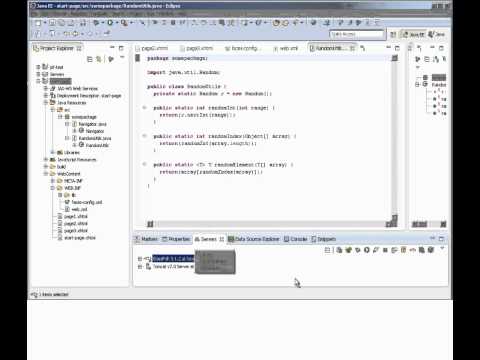Collapse the randomElement method code fold

coord(145,164)
